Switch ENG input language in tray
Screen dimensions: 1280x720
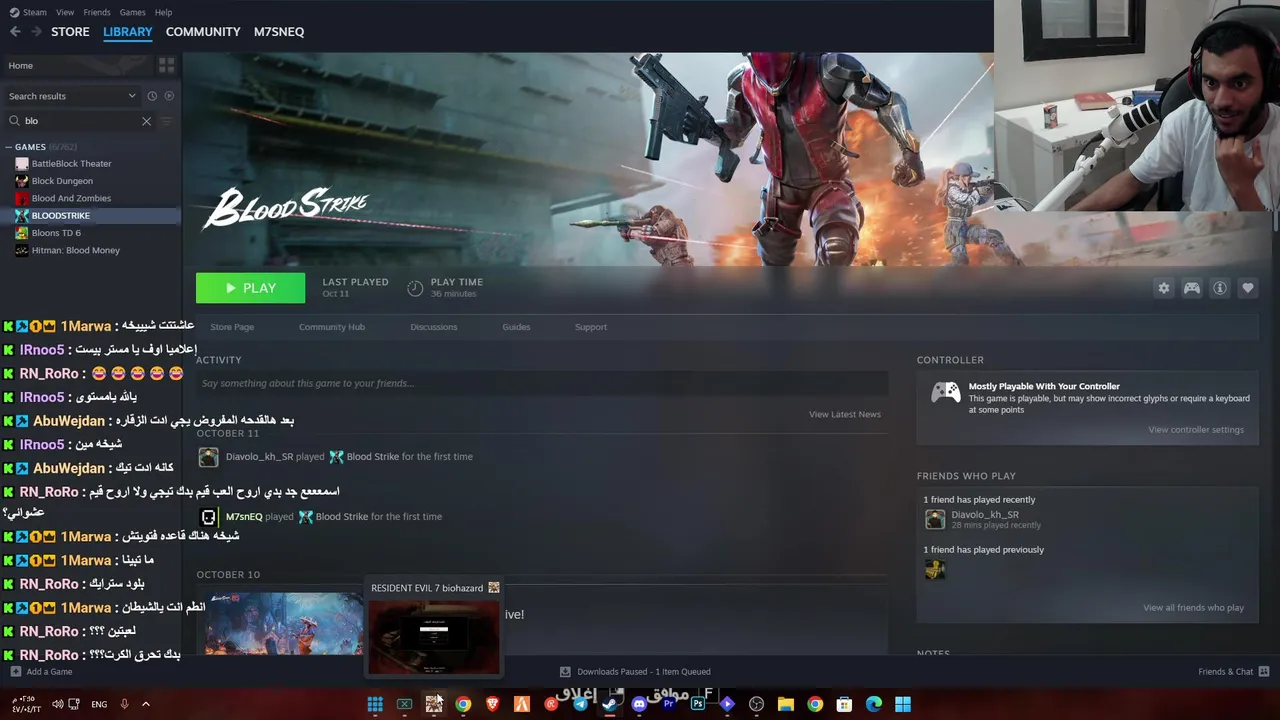[x=99, y=704]
